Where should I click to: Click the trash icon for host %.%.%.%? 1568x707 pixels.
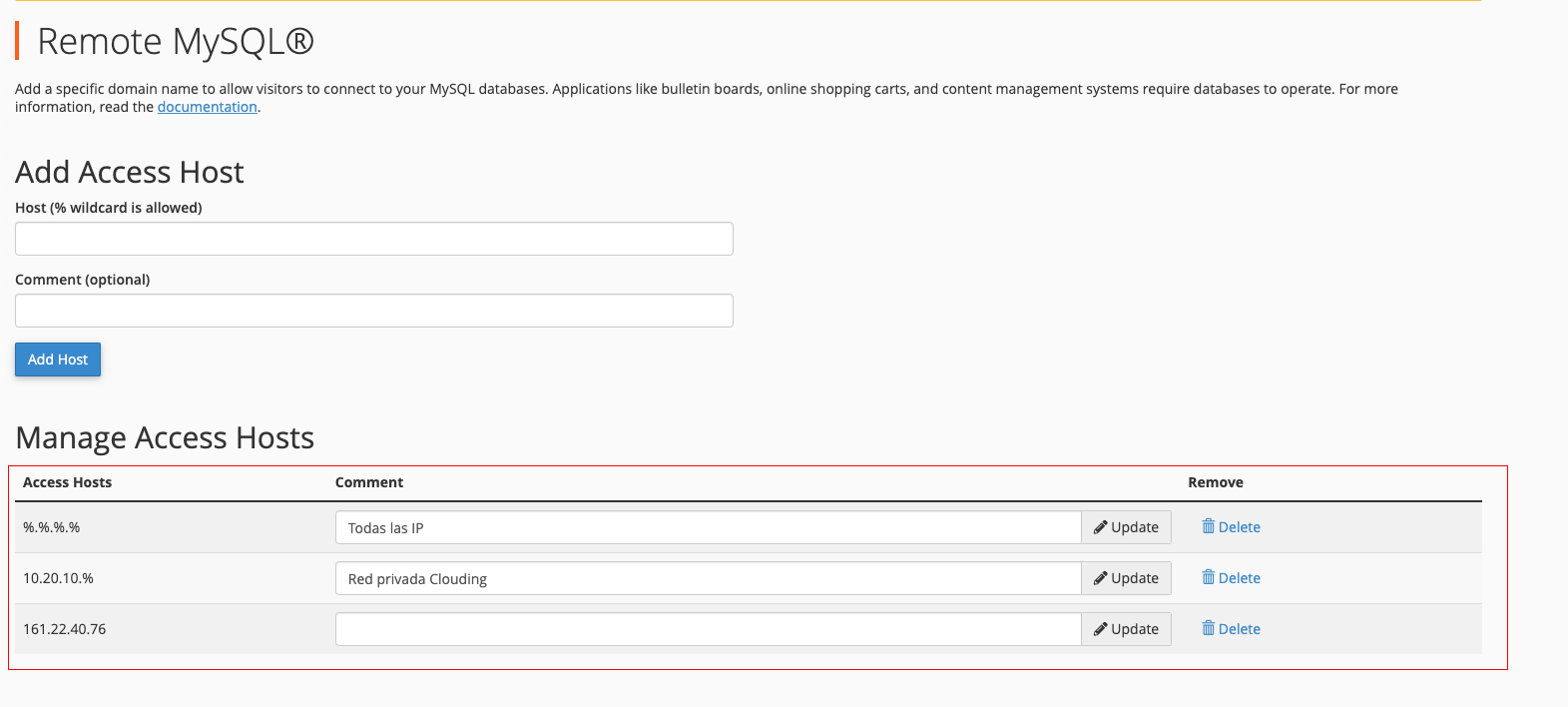click(x=1208, y=526)
